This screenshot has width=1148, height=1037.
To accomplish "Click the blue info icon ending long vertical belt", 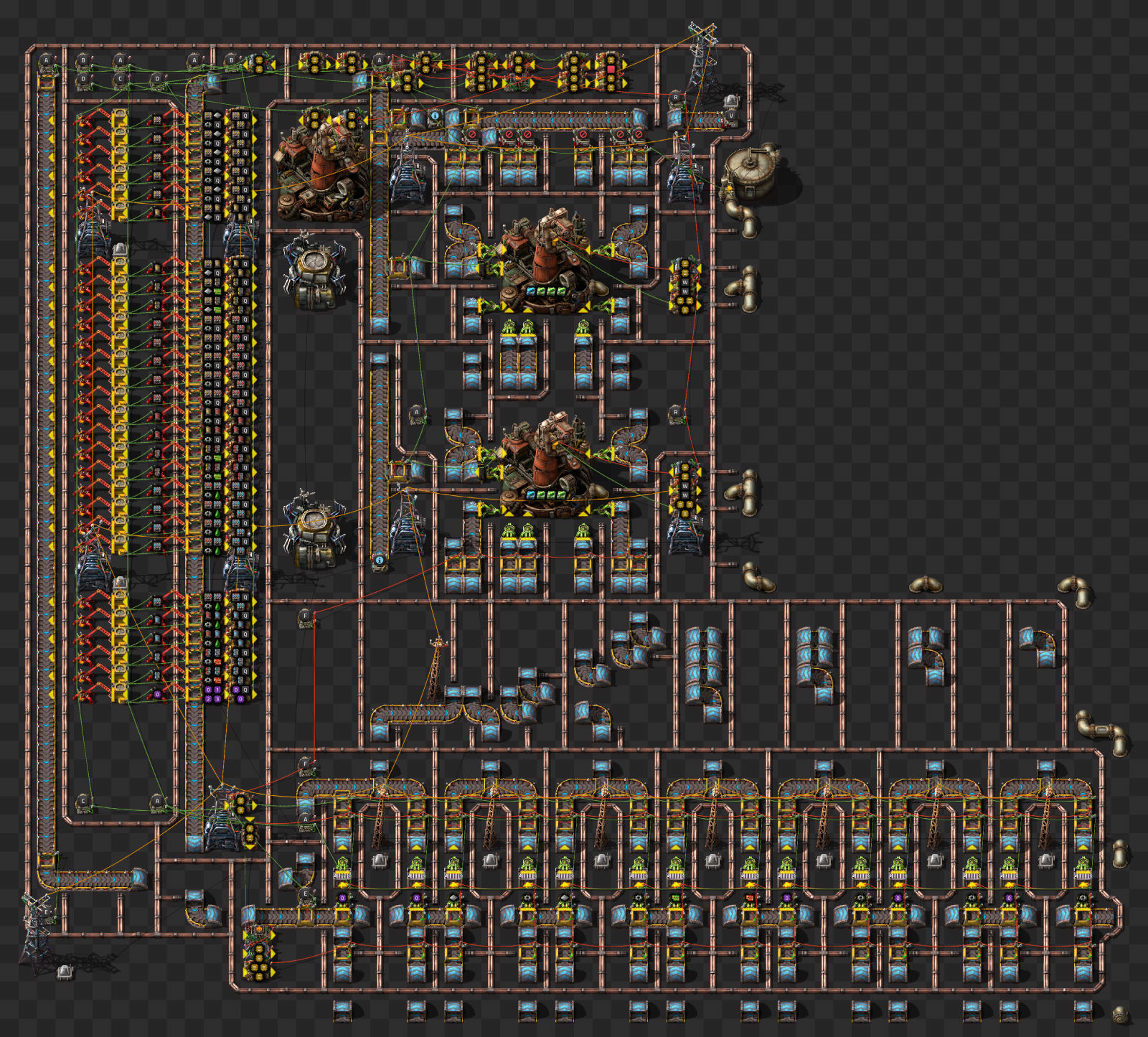I will (380, 559).
